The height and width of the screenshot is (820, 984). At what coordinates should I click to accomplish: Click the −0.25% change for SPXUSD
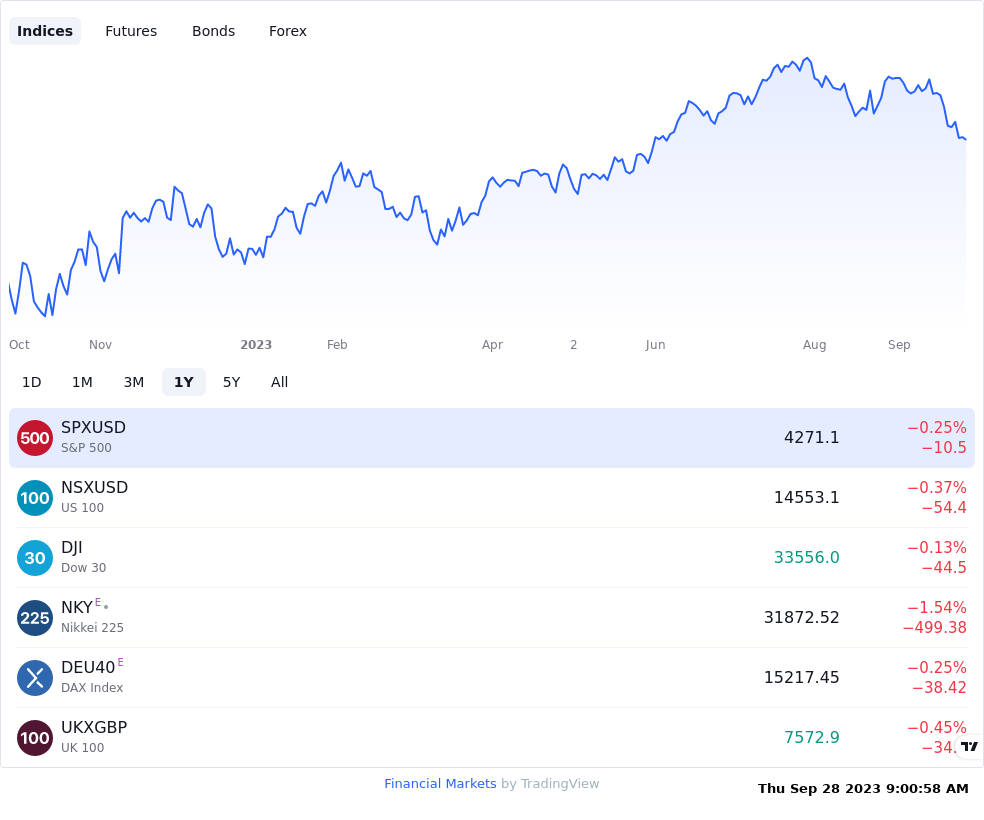[x=937, y=428]
